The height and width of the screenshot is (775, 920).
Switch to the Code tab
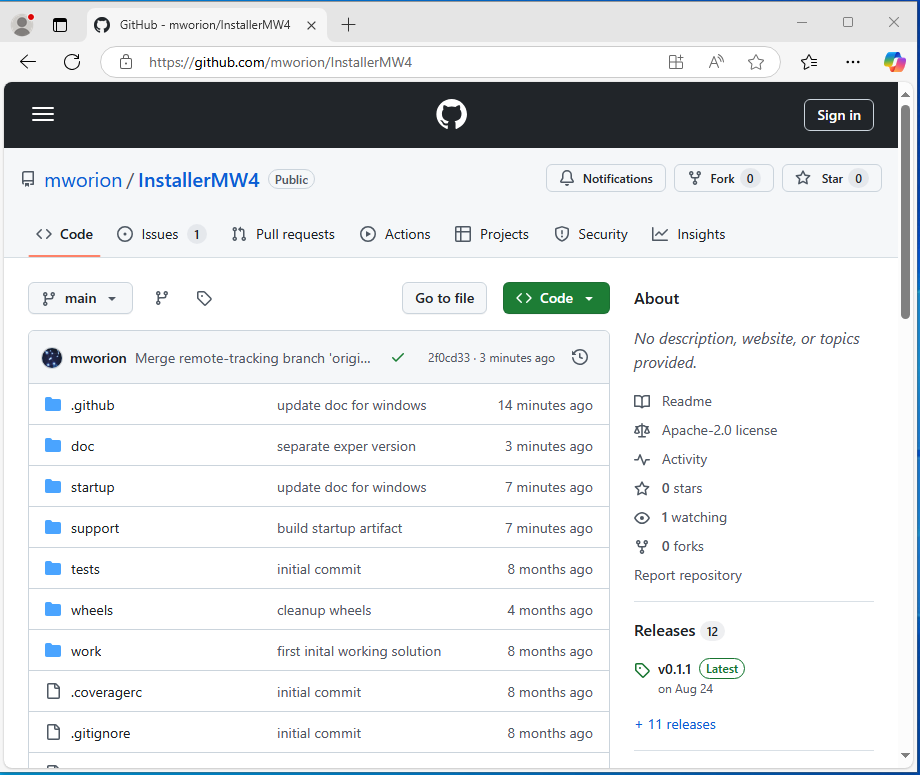(65, 235)
